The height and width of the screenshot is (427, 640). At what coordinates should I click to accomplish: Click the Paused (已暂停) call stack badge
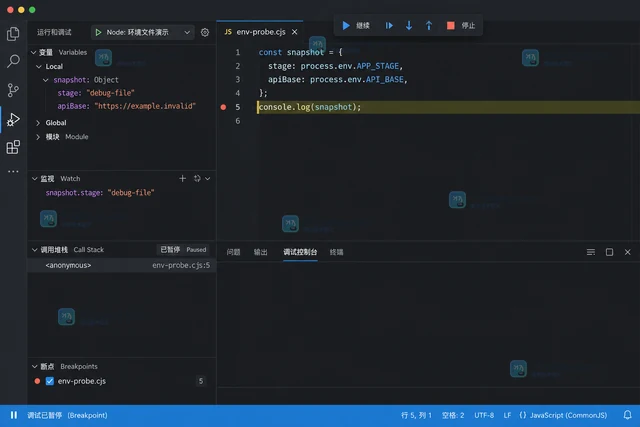(x=183, y=249)
